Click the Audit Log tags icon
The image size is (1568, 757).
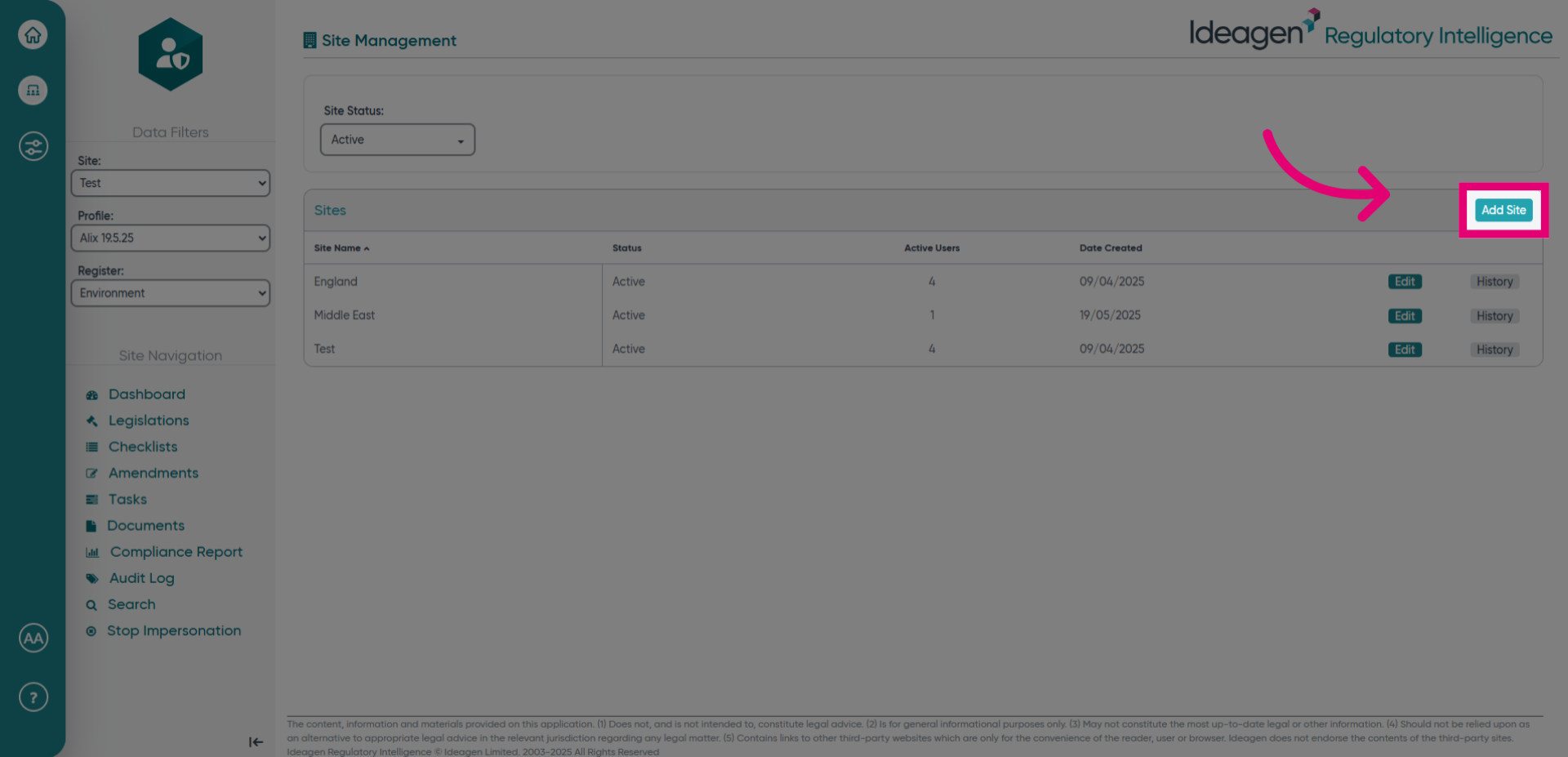(91, 578)
